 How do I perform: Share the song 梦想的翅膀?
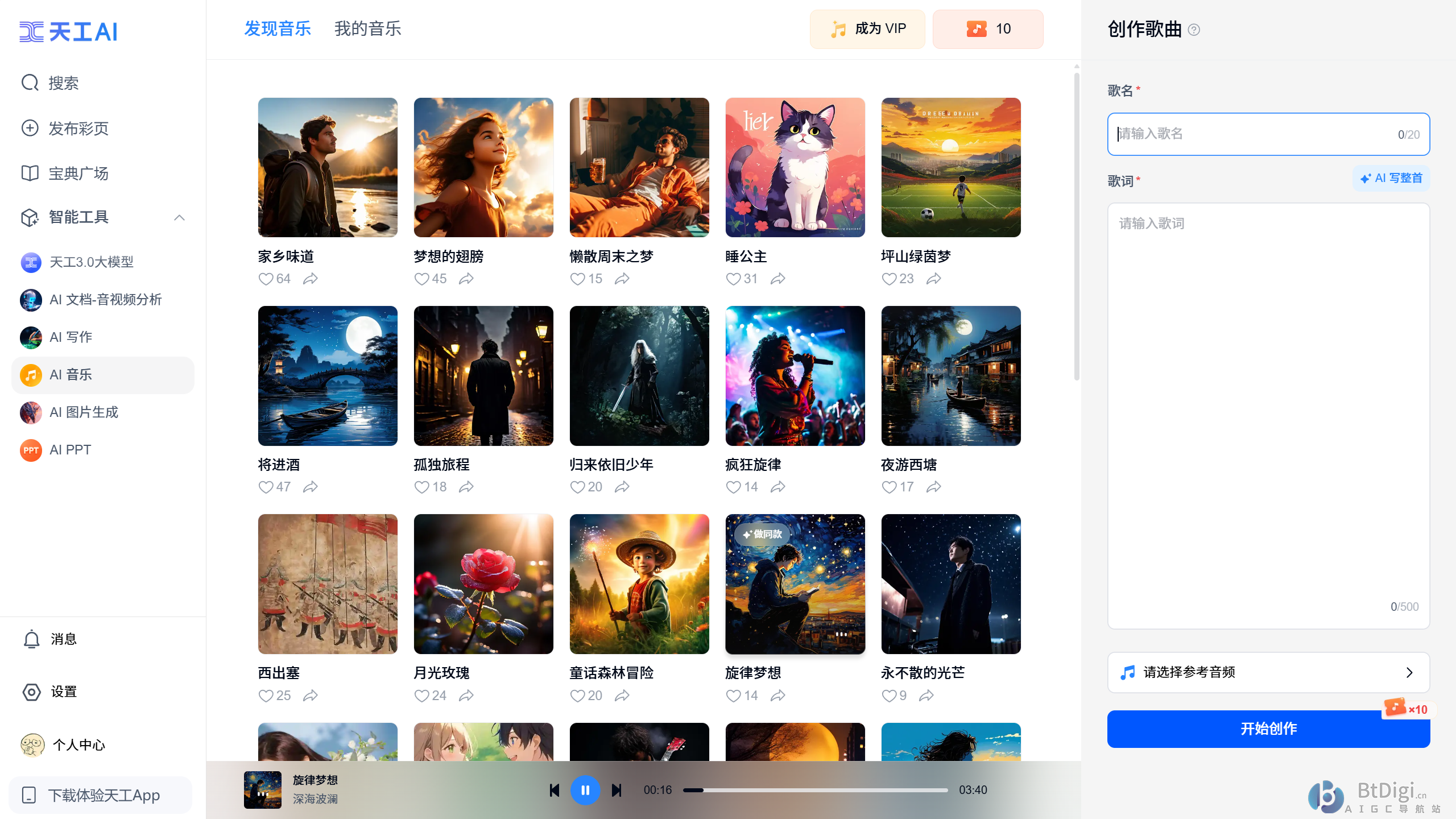point(466,279)
